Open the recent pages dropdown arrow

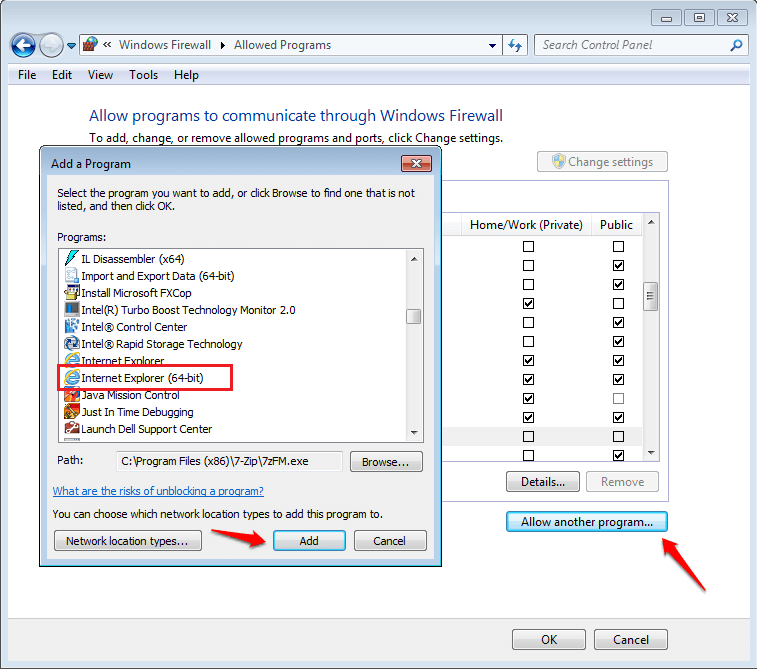click(71, 46)
